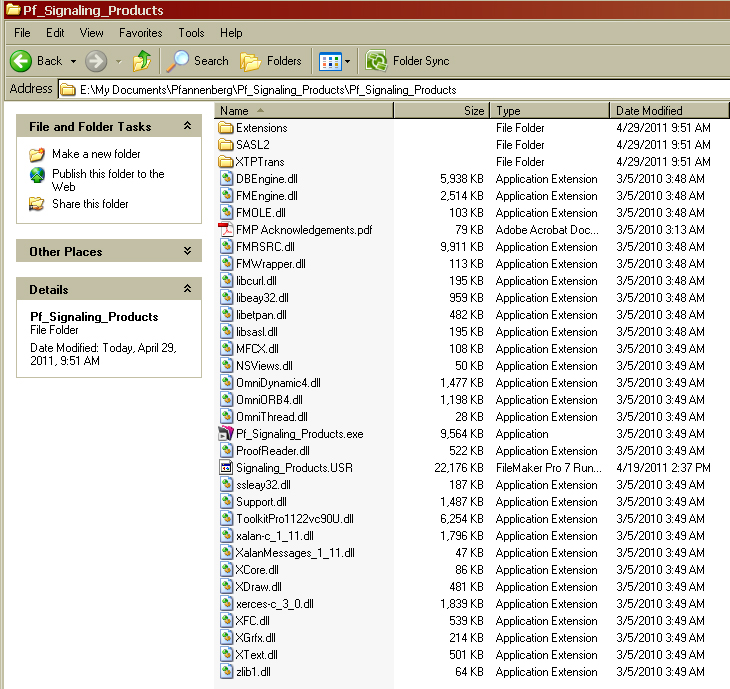730x689 pixels.
Task: Open the Views dropdown arrow
Action: (347, 62)
